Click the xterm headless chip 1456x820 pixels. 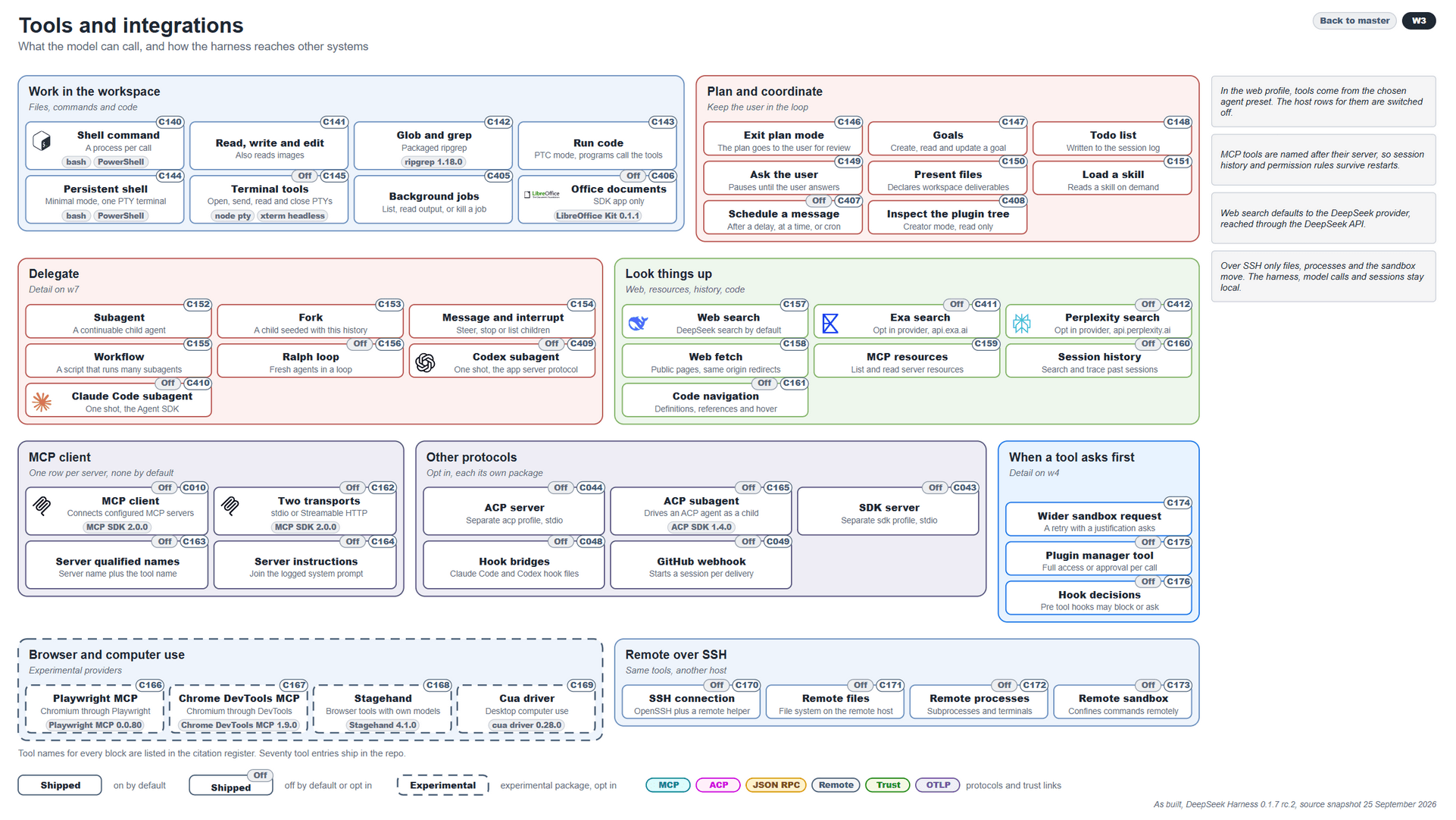pyautogui.click(x=292, y=216)
